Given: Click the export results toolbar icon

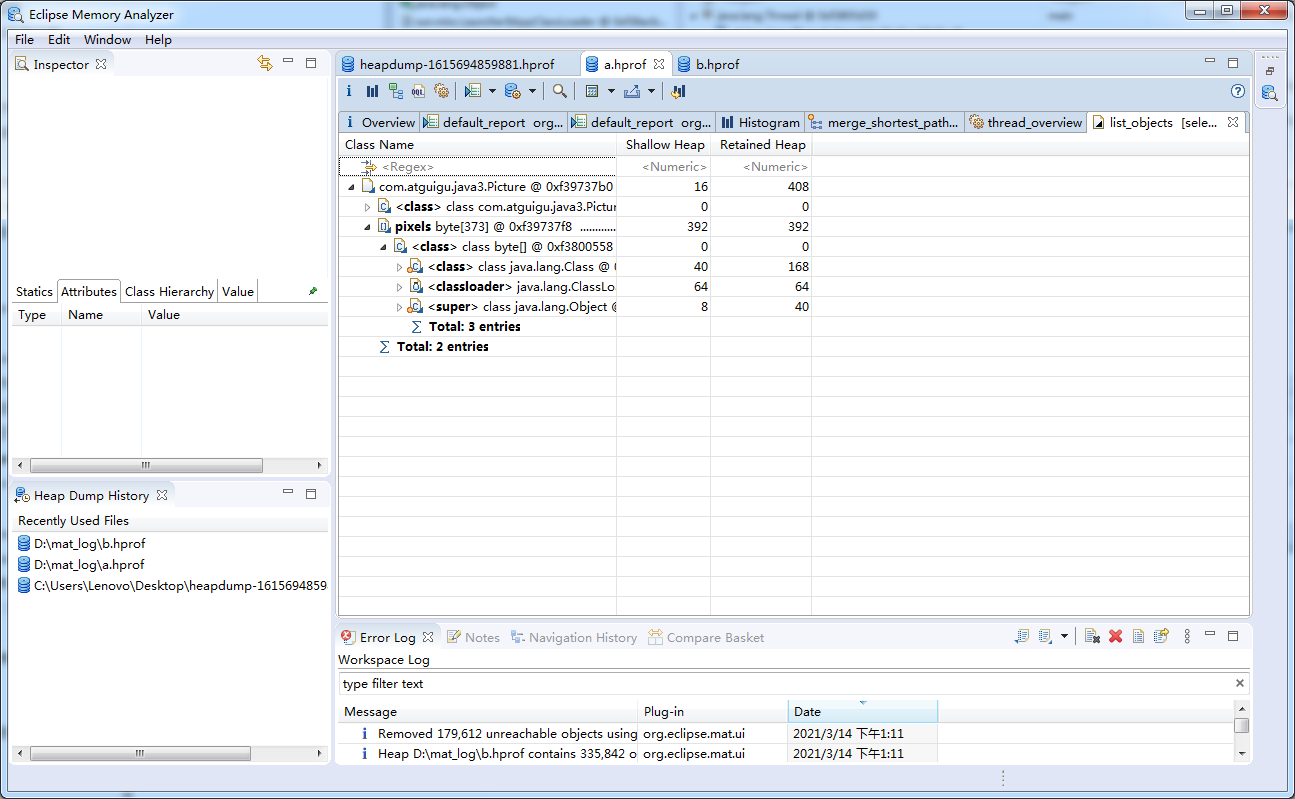Looking at the screenshot, I should (x=632, y=91).
